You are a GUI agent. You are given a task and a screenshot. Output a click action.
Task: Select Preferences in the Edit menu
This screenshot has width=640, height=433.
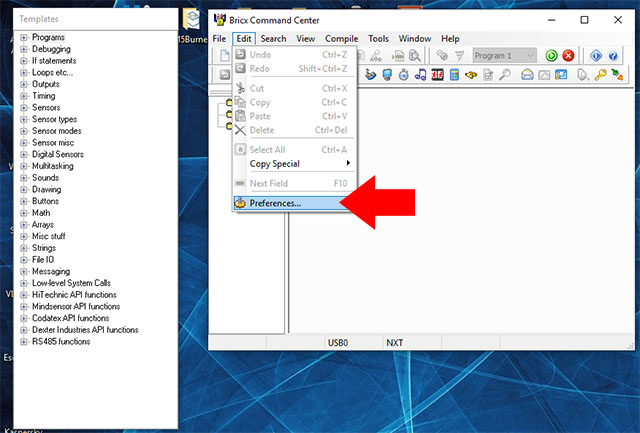[x=275, y=203]
